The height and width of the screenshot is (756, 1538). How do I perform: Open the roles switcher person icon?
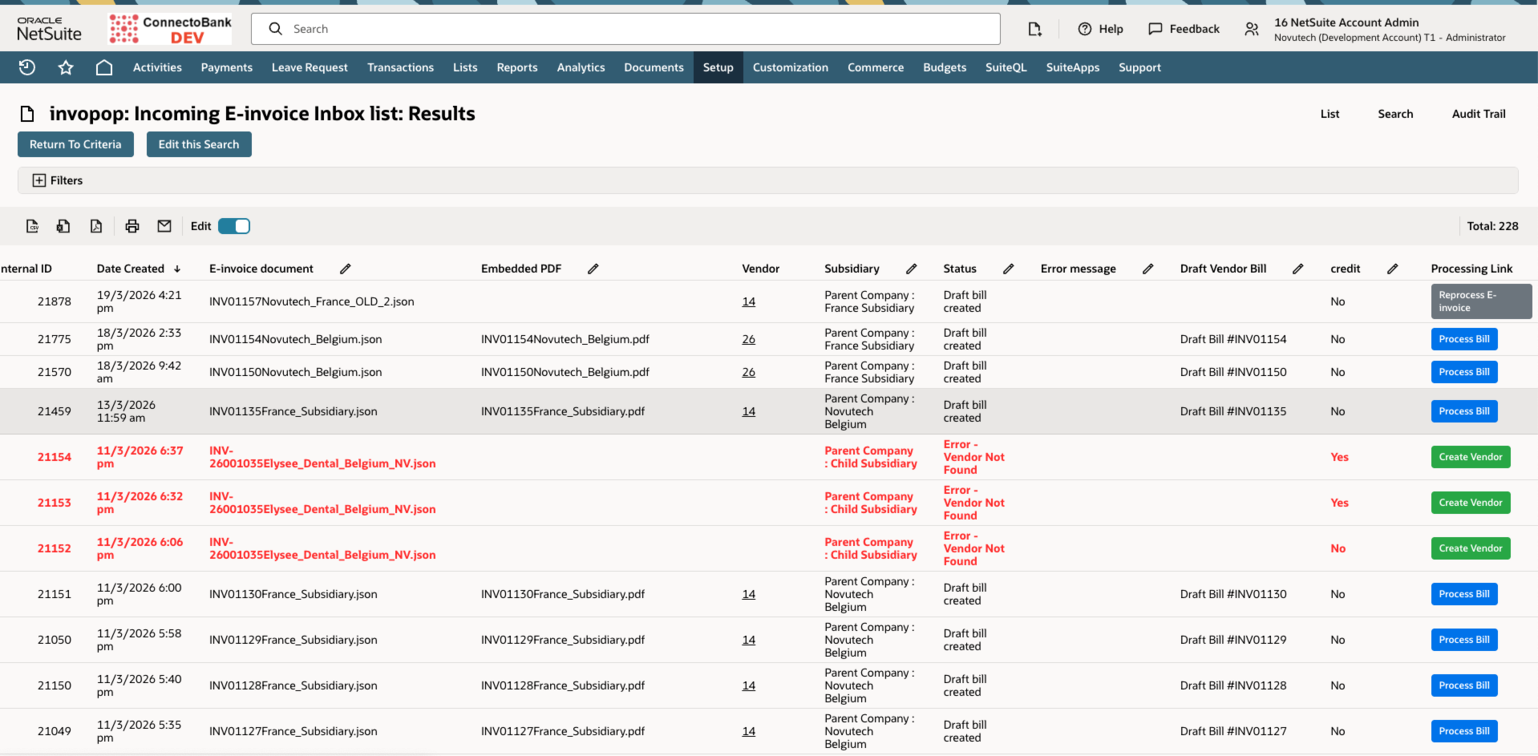(x=1251, y=29)
